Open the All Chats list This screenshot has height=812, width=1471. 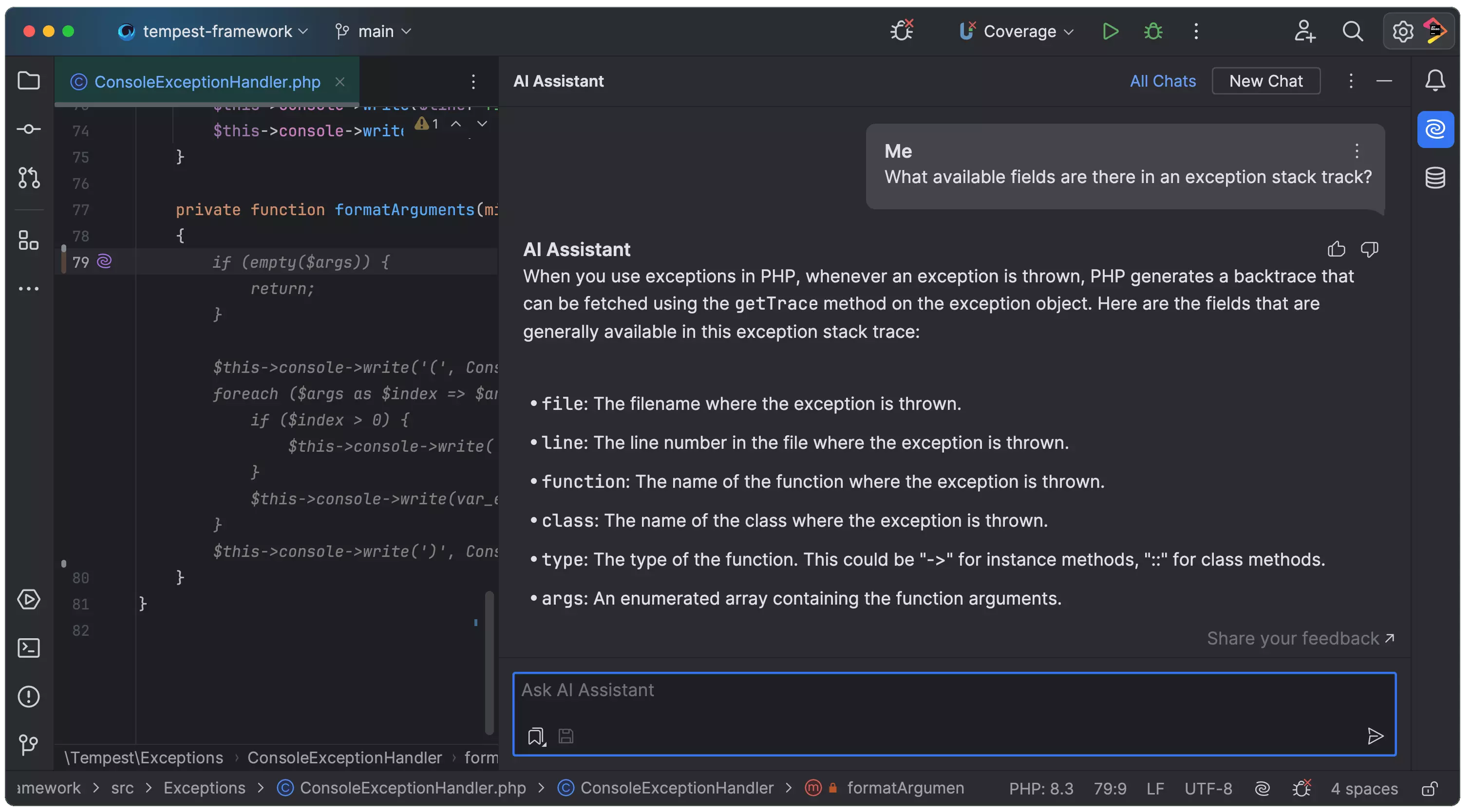coord(1162,81)
